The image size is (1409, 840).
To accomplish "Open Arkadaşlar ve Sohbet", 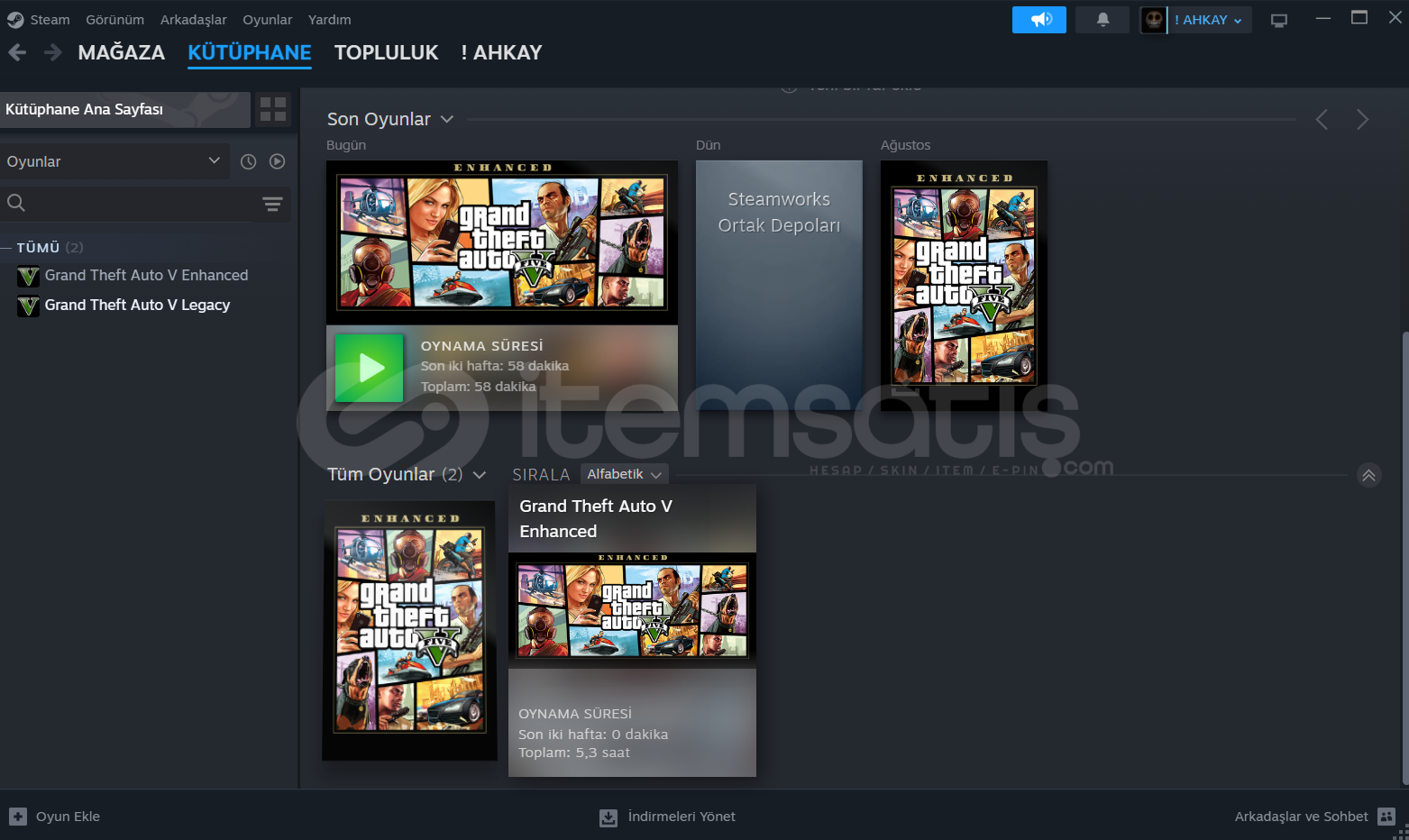I will (x=1301, y=817).
